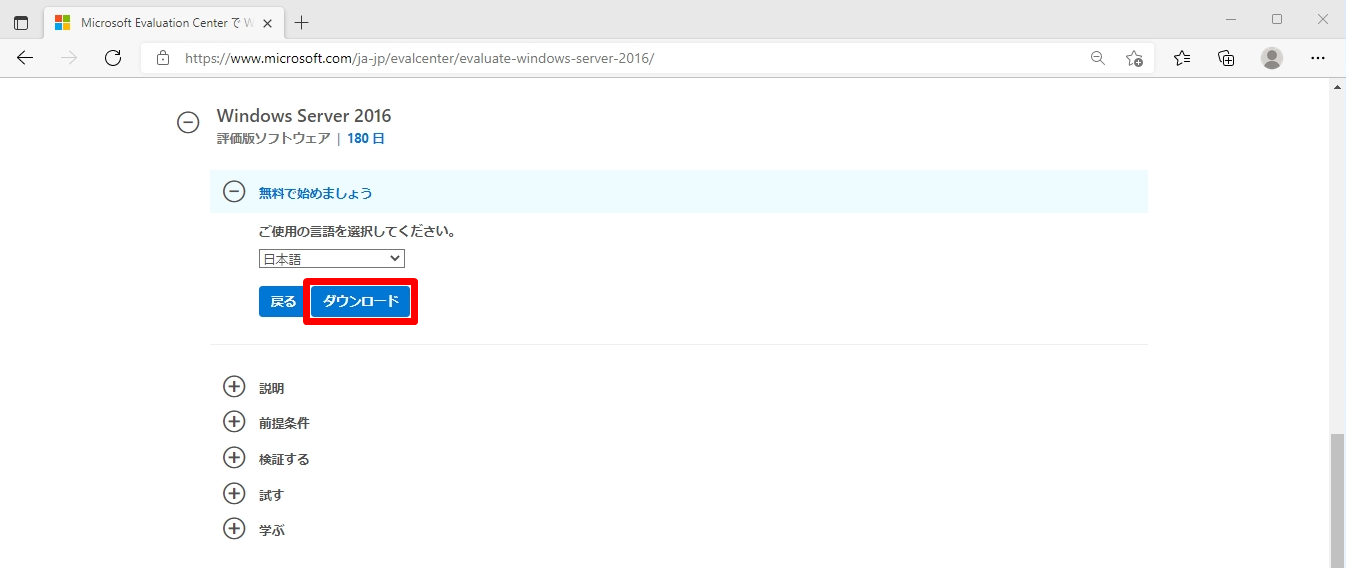
Task: Open browser Settings and more menu
Action: [1318, 58]
